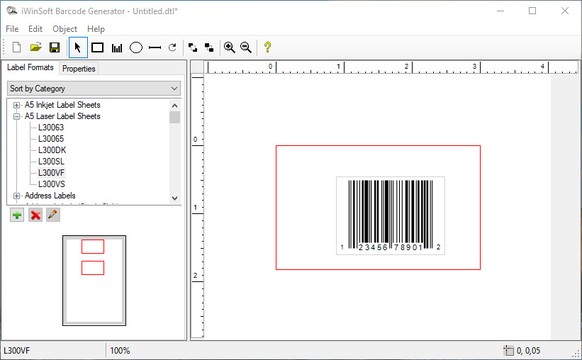This screenshot has width=582, height=360.
Task: Add a label format with the green plus
Action: [17, 215]
